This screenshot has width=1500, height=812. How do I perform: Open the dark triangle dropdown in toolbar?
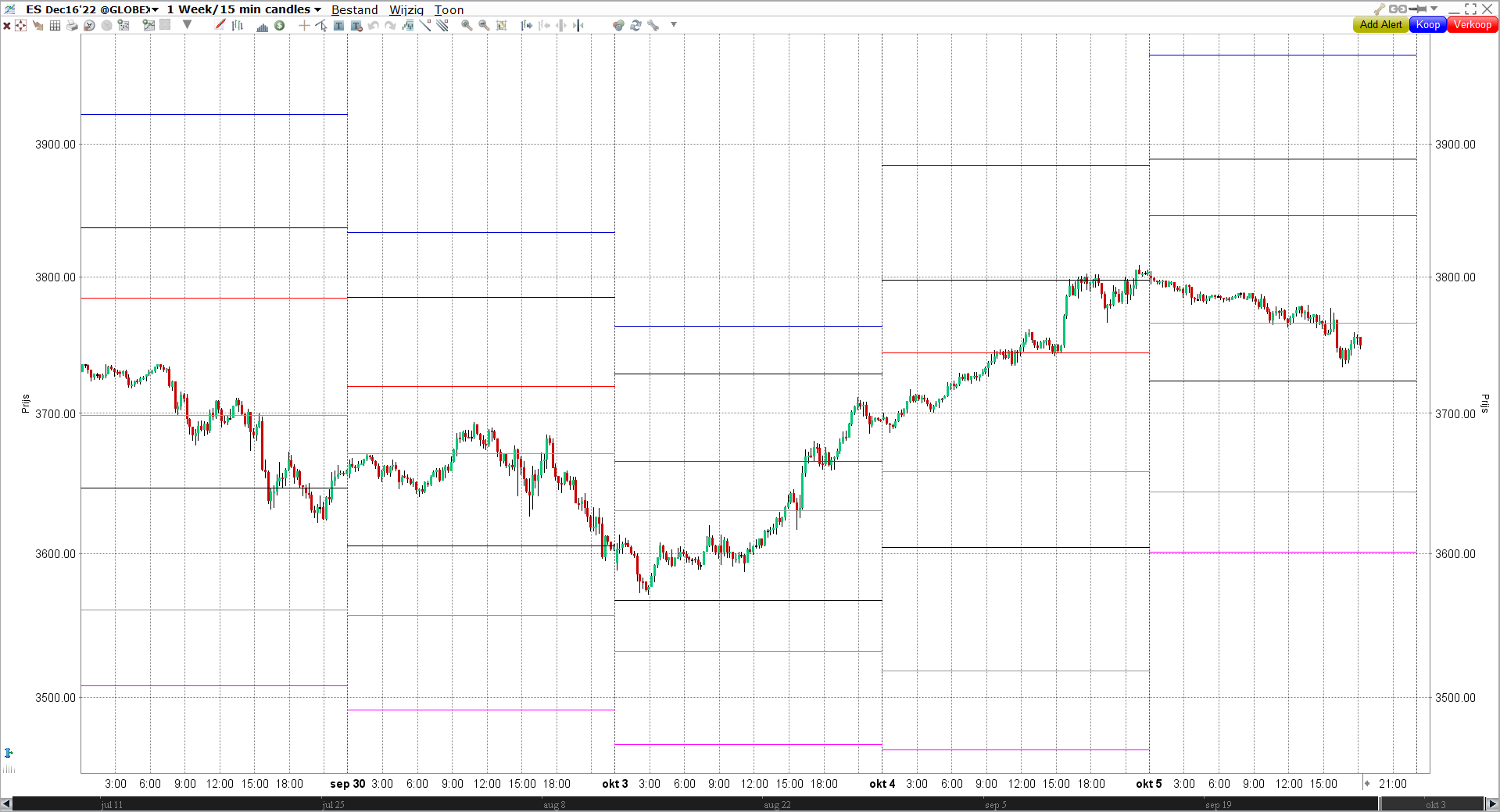point(187,24)
